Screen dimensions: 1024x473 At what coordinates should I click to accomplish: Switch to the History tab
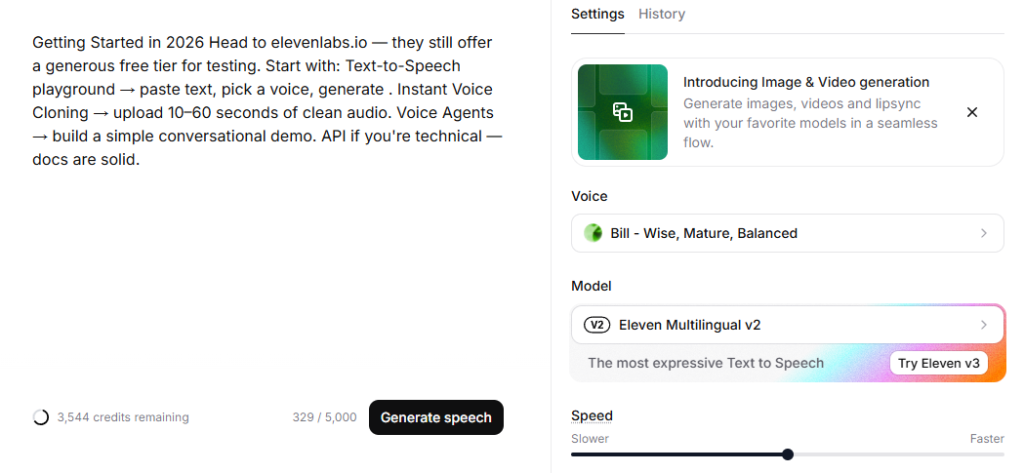pos(662,14)
